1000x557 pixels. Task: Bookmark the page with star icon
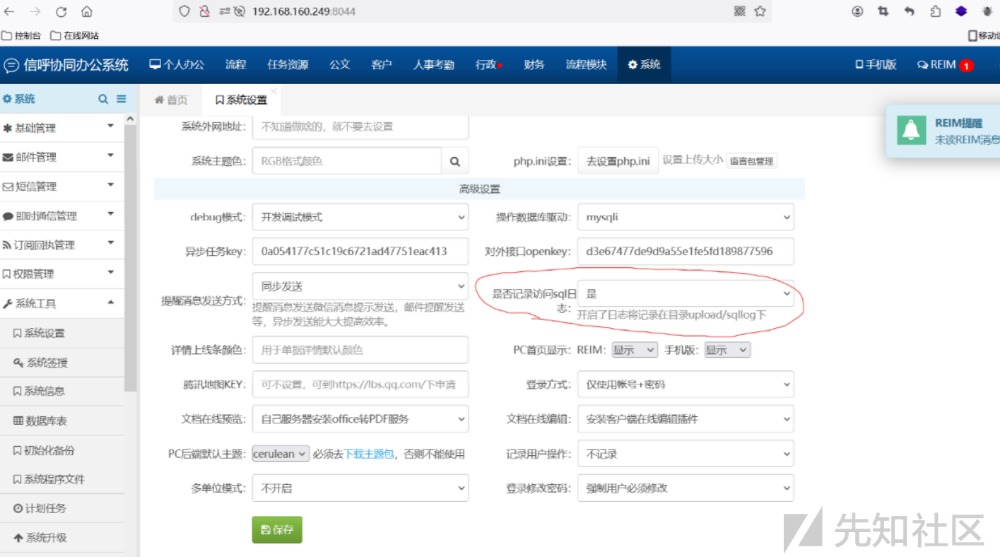coord(760,12)
